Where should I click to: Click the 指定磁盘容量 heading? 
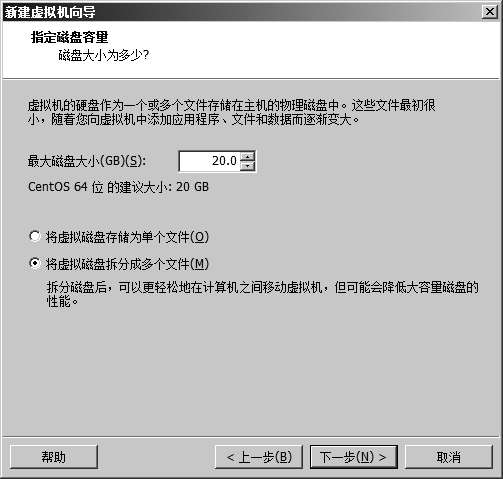(x=69, y=37)
